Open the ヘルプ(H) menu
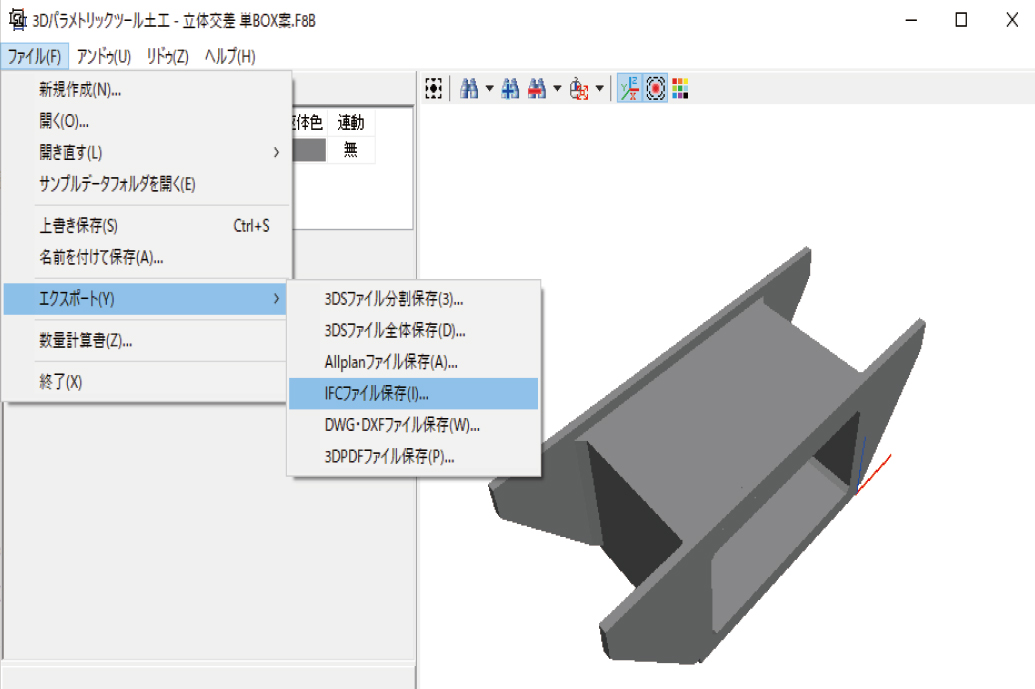 coord(230,56)
